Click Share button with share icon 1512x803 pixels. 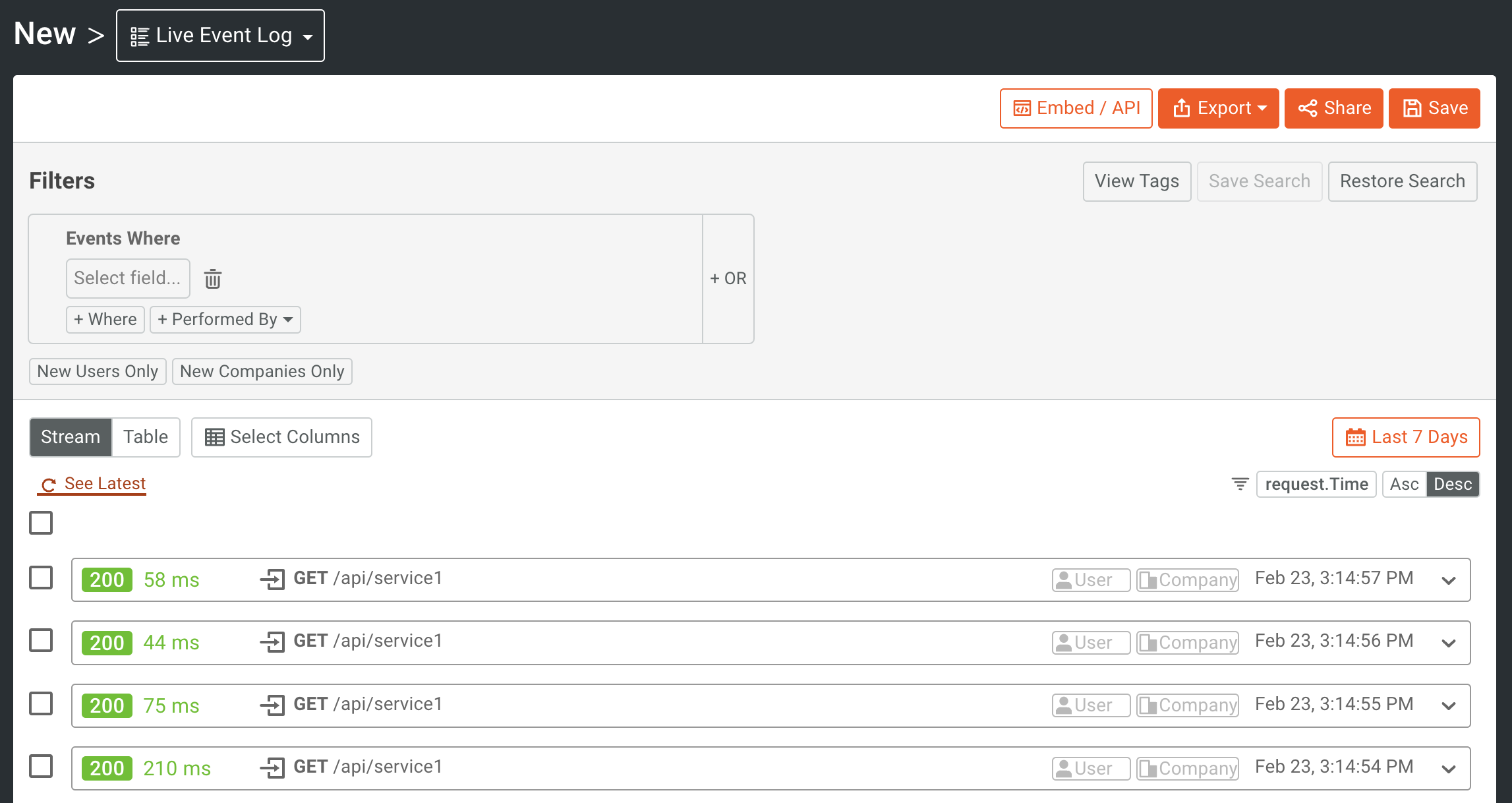coord(1333,108)
